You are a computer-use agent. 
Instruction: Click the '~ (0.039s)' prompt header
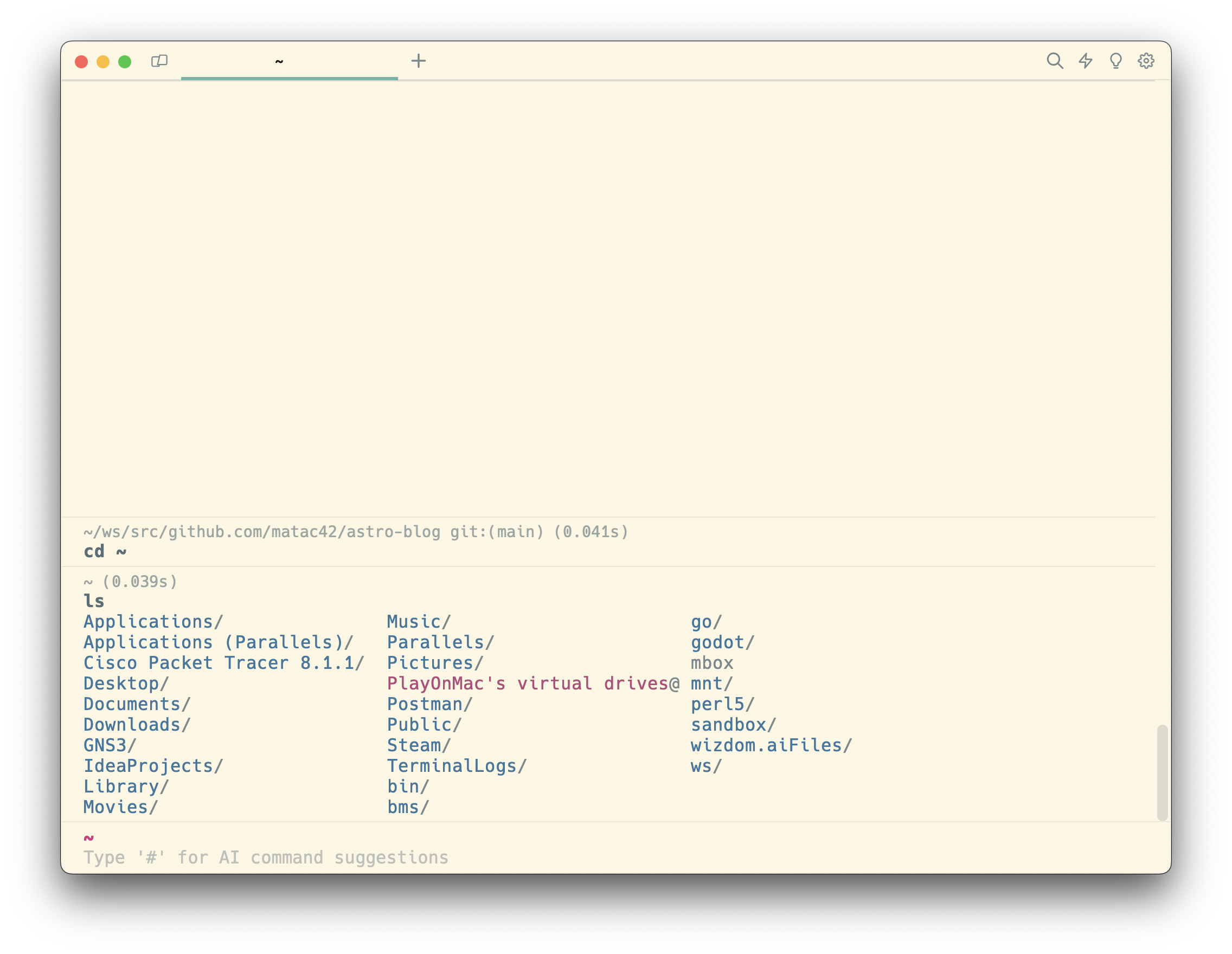tap(130, 581)
